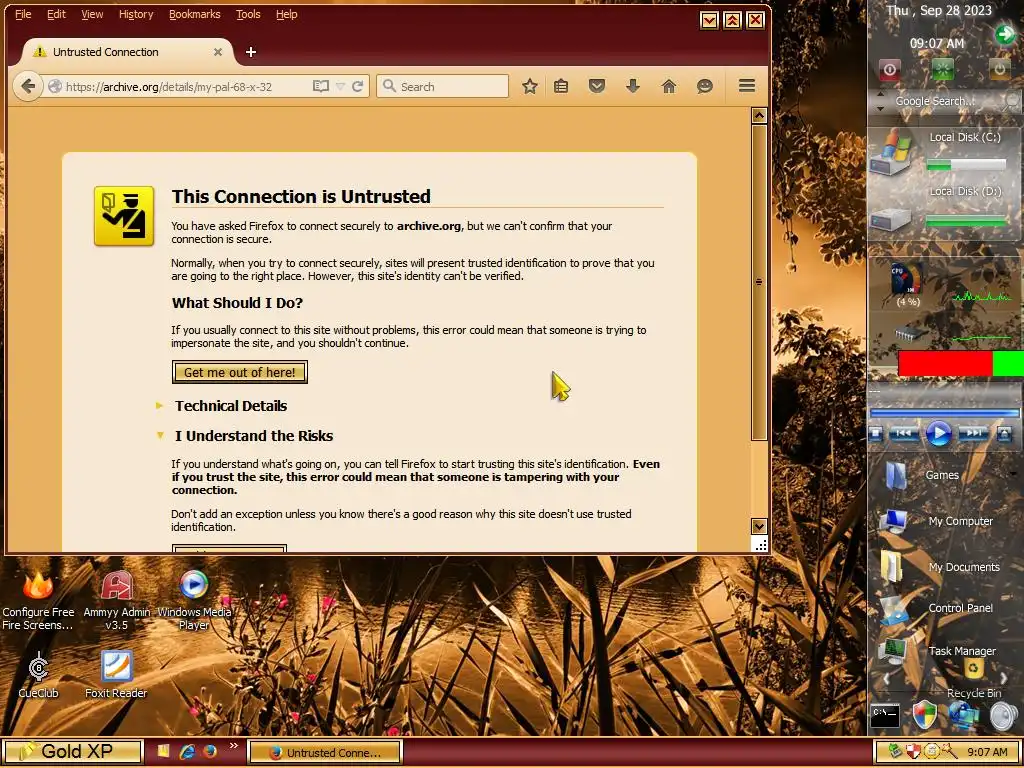Screen dimensions: 1024x768
Task: Open the Edit menu
Action: coord(56,14)
